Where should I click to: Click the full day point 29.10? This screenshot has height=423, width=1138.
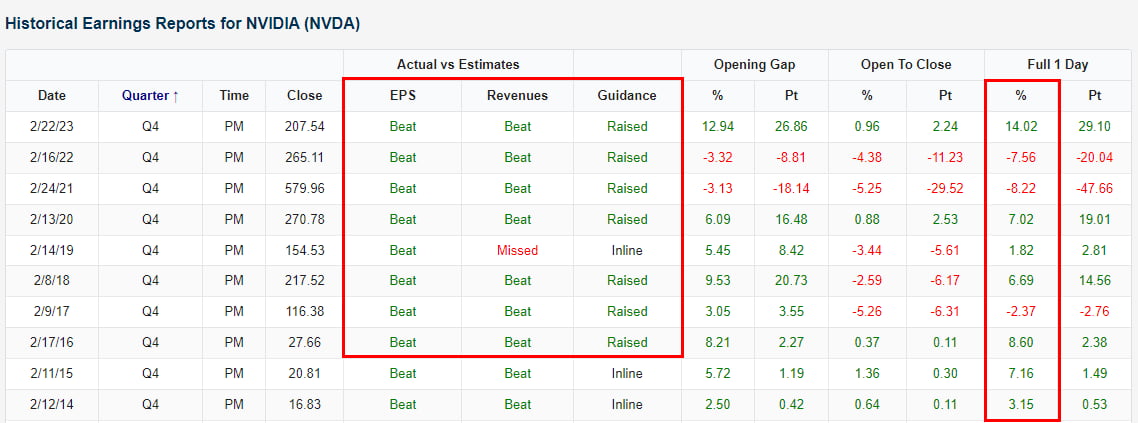[1094, 126]
